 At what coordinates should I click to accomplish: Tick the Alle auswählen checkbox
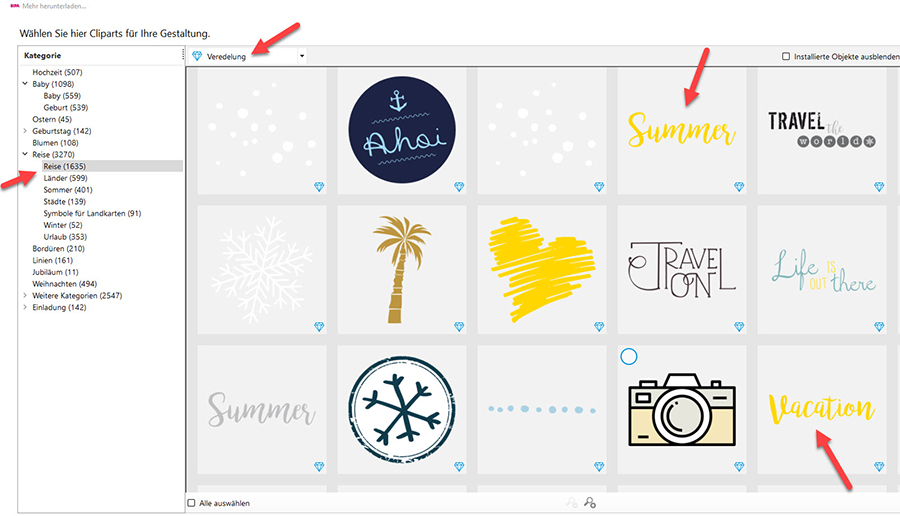(192, 503)
